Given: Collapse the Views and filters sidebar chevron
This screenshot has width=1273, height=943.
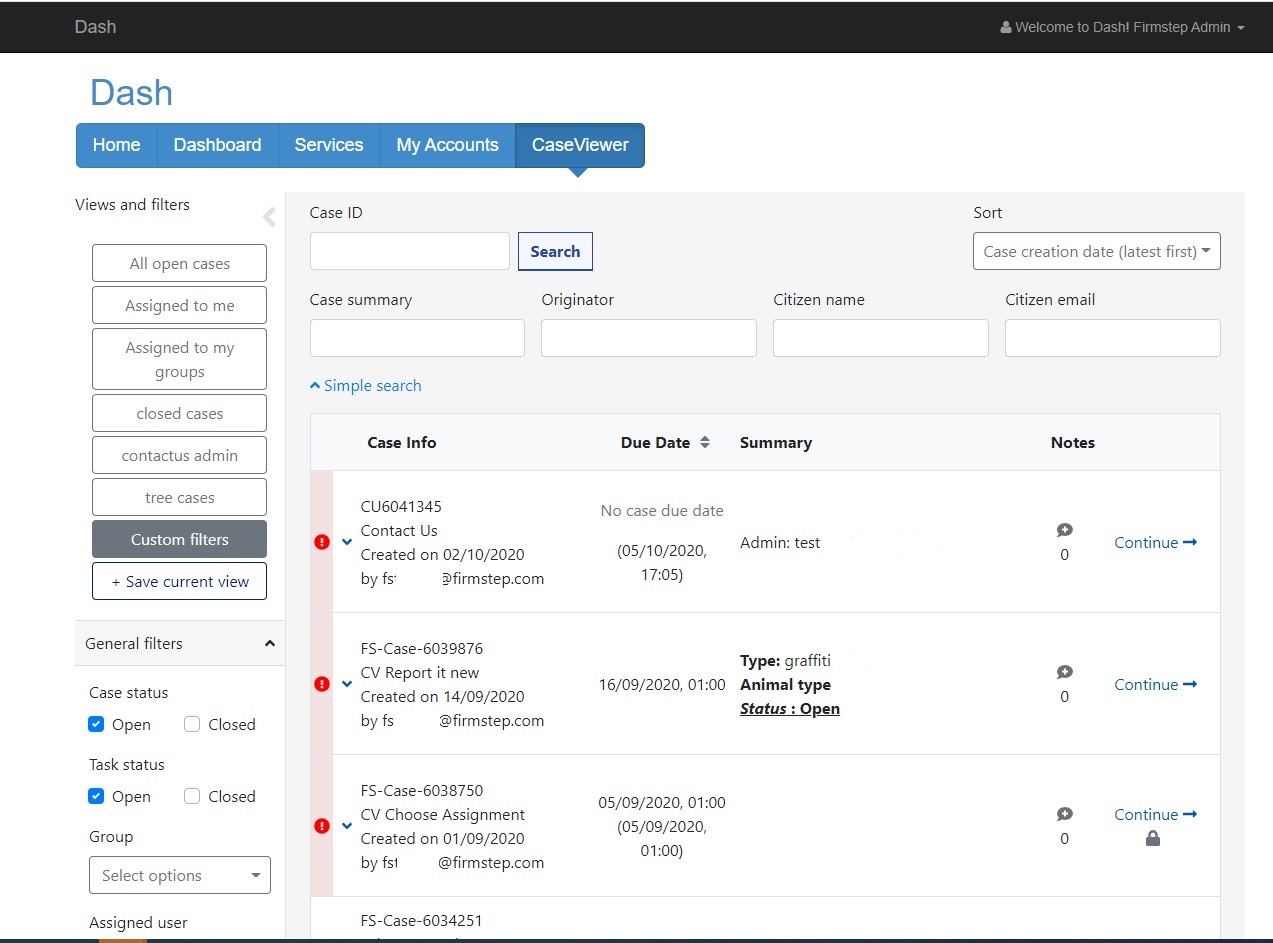Looking at the screenshot, I should (268, 217).
